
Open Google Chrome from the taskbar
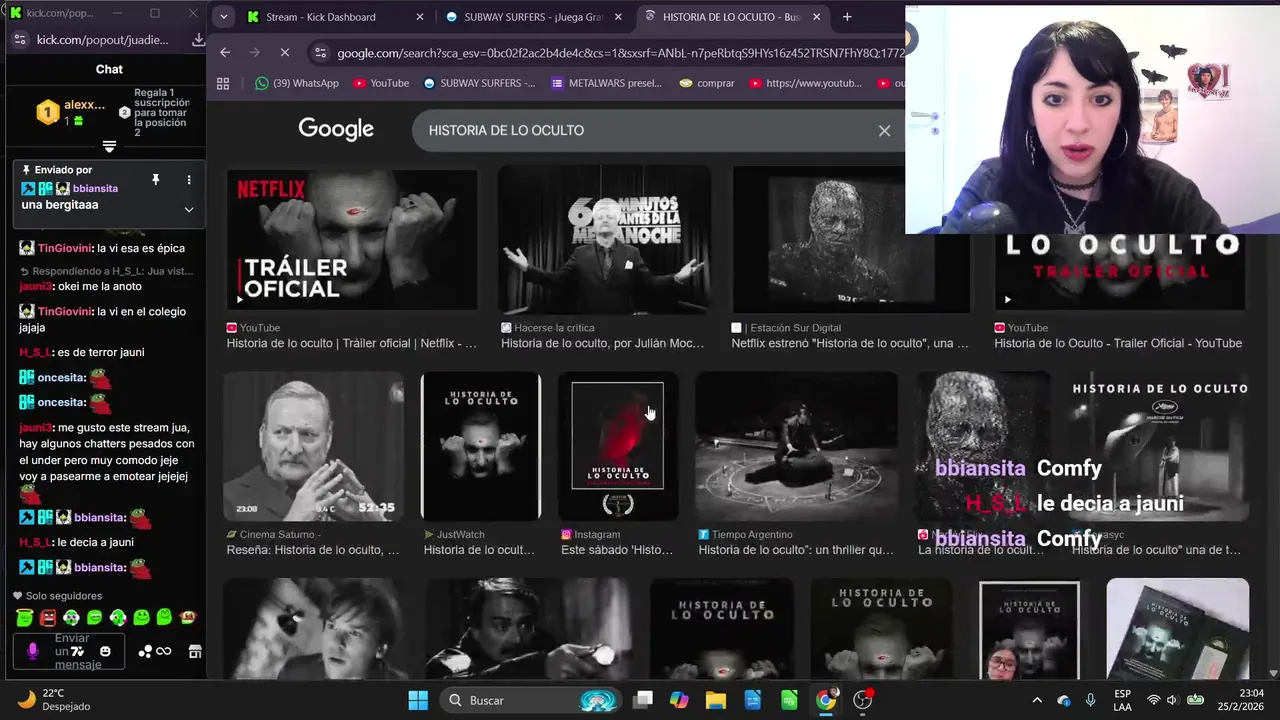click(x=826, y=700)
